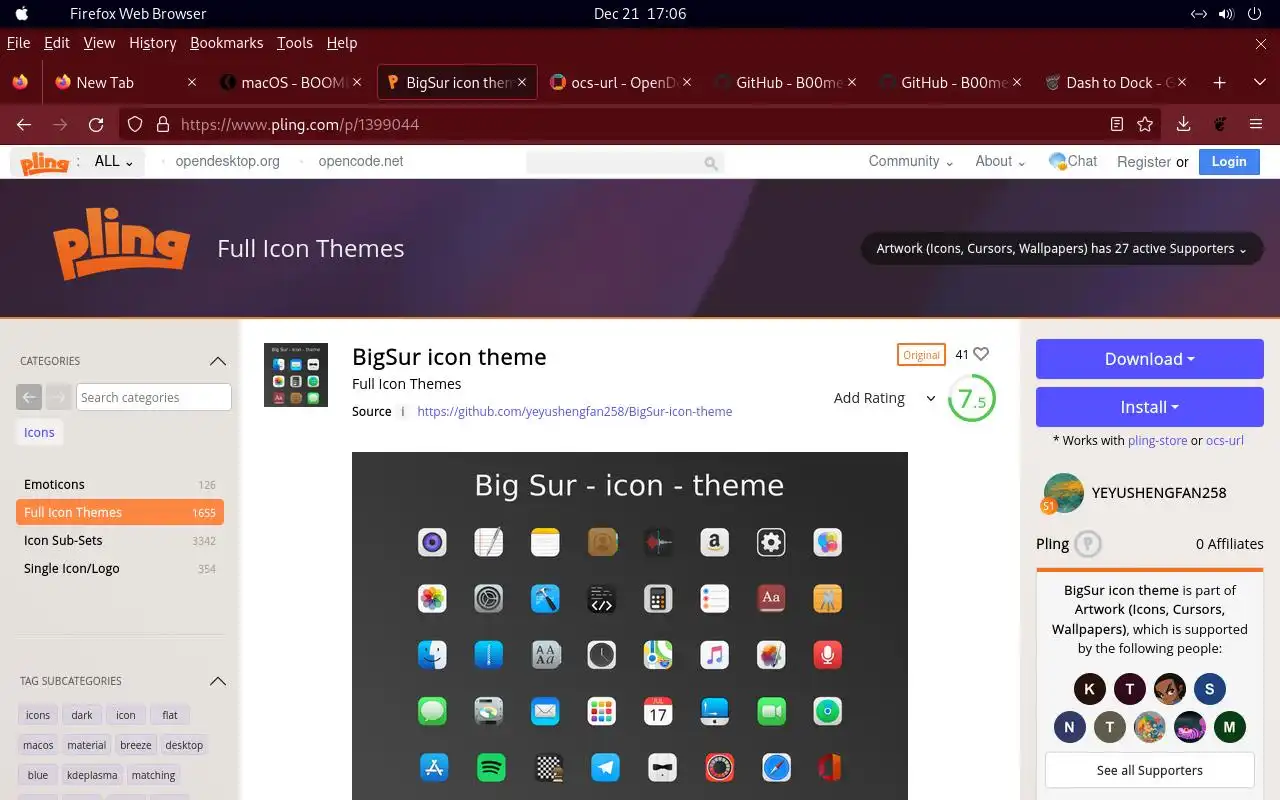Expand the About menu
Screen dimensions: 1280x800
[1001, 161]
